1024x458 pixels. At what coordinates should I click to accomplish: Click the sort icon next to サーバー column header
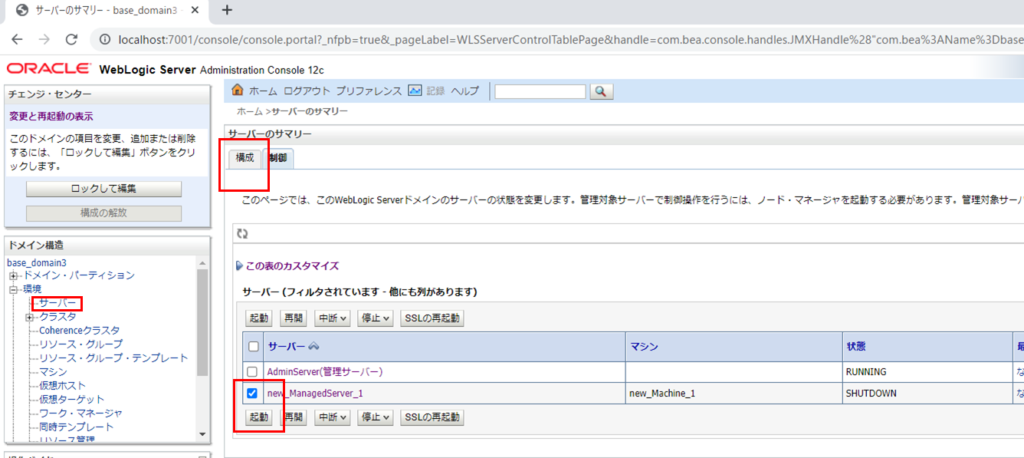tap(313, 345)
